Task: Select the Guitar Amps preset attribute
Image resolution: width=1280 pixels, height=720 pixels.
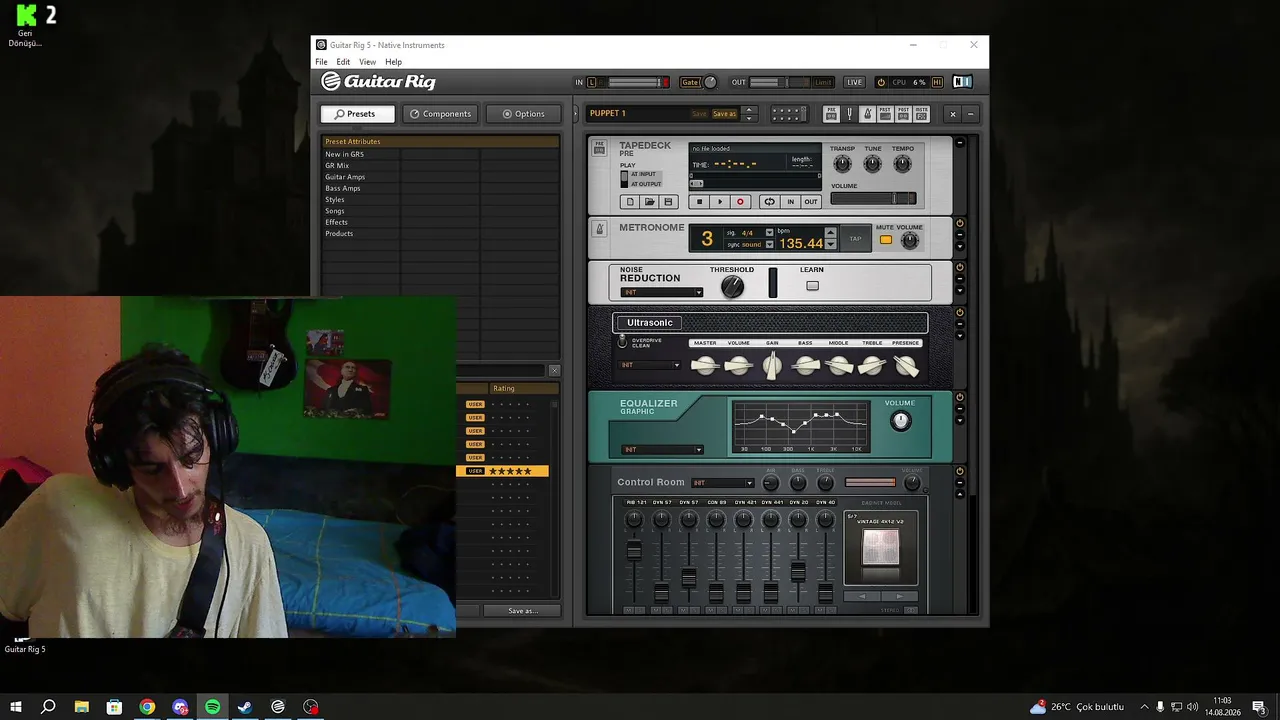Action: [345, 177]
